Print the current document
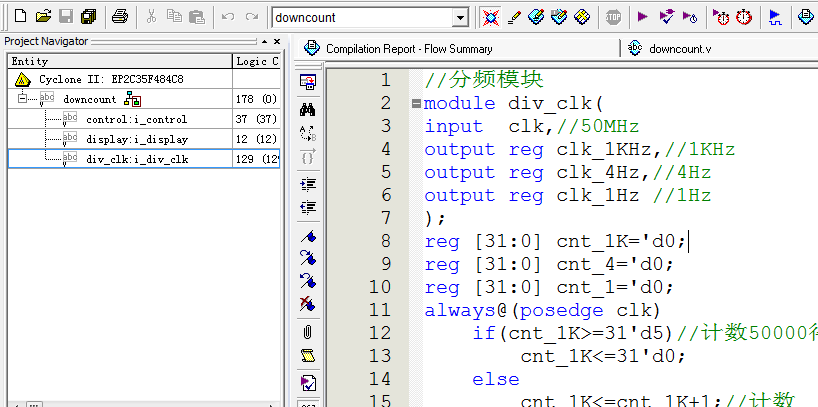The height and width of the screenshot is (407, 818). point(120,17)
